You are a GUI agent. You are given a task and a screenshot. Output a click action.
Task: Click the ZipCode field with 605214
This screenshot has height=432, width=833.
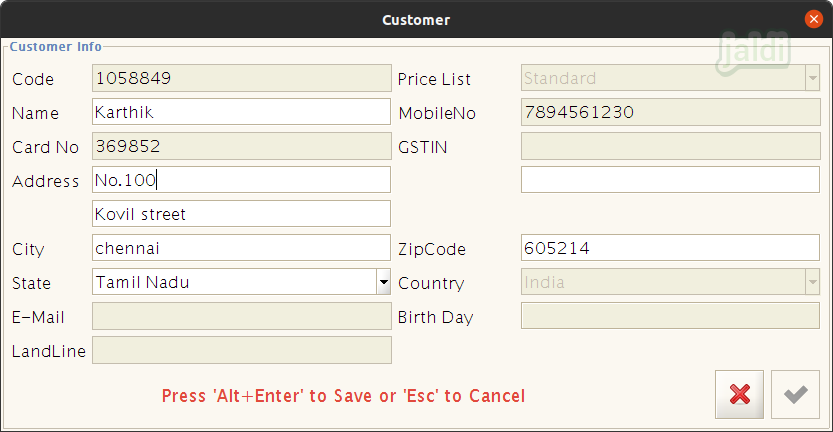click(670, 248)
